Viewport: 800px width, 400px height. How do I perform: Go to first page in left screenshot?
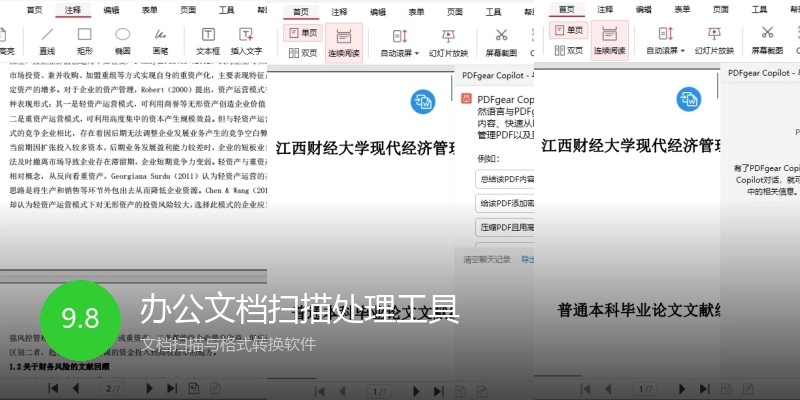(x=53, y=388)
